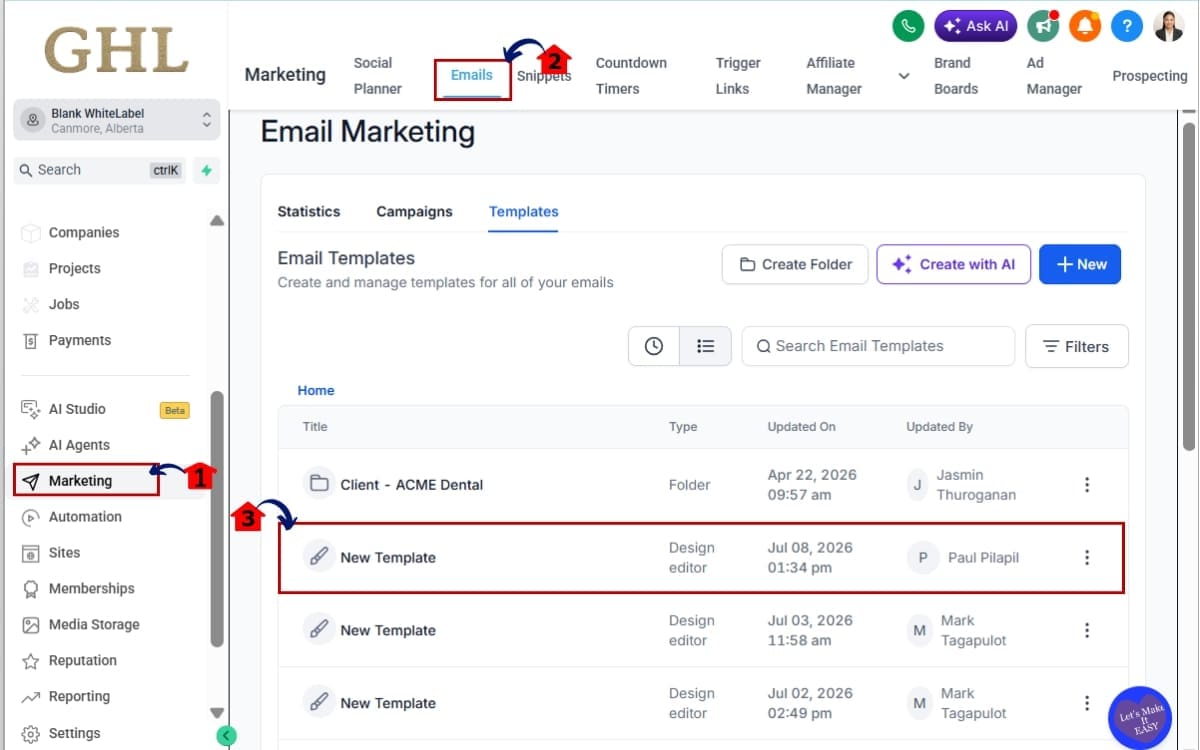Click the blue New button
This screenshot has width=1200, height=750.
(x=1080, y=264)
